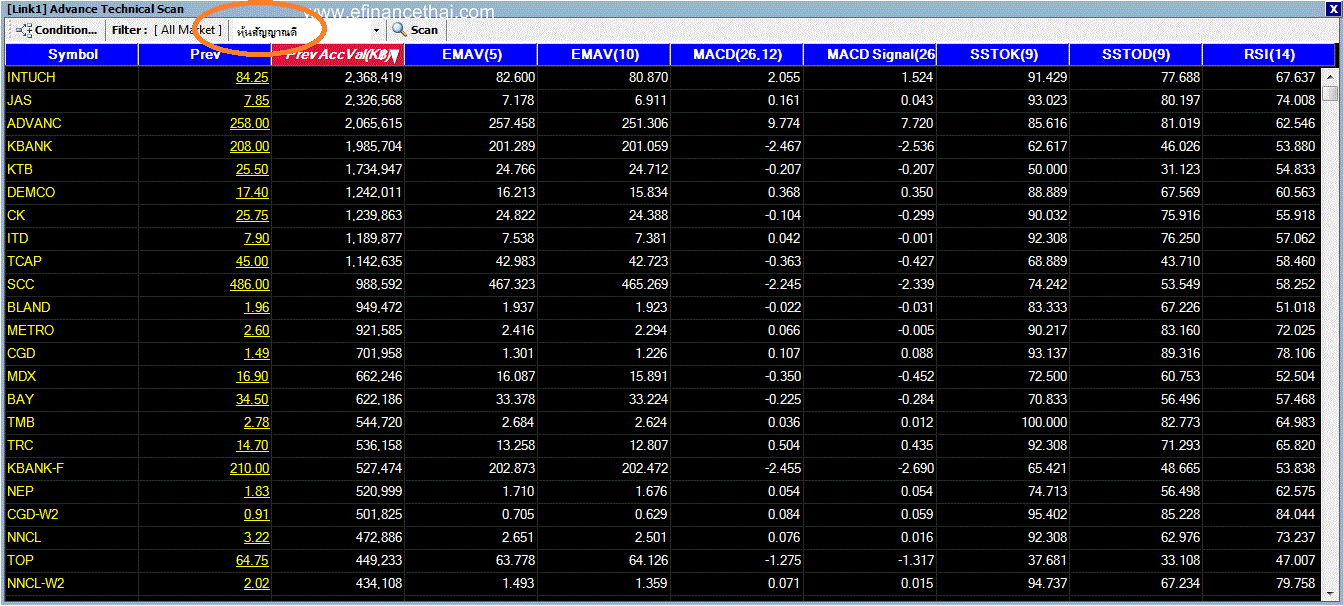
Task: Sort by SSTOD(9) column header
Action: pos(1136,54)
